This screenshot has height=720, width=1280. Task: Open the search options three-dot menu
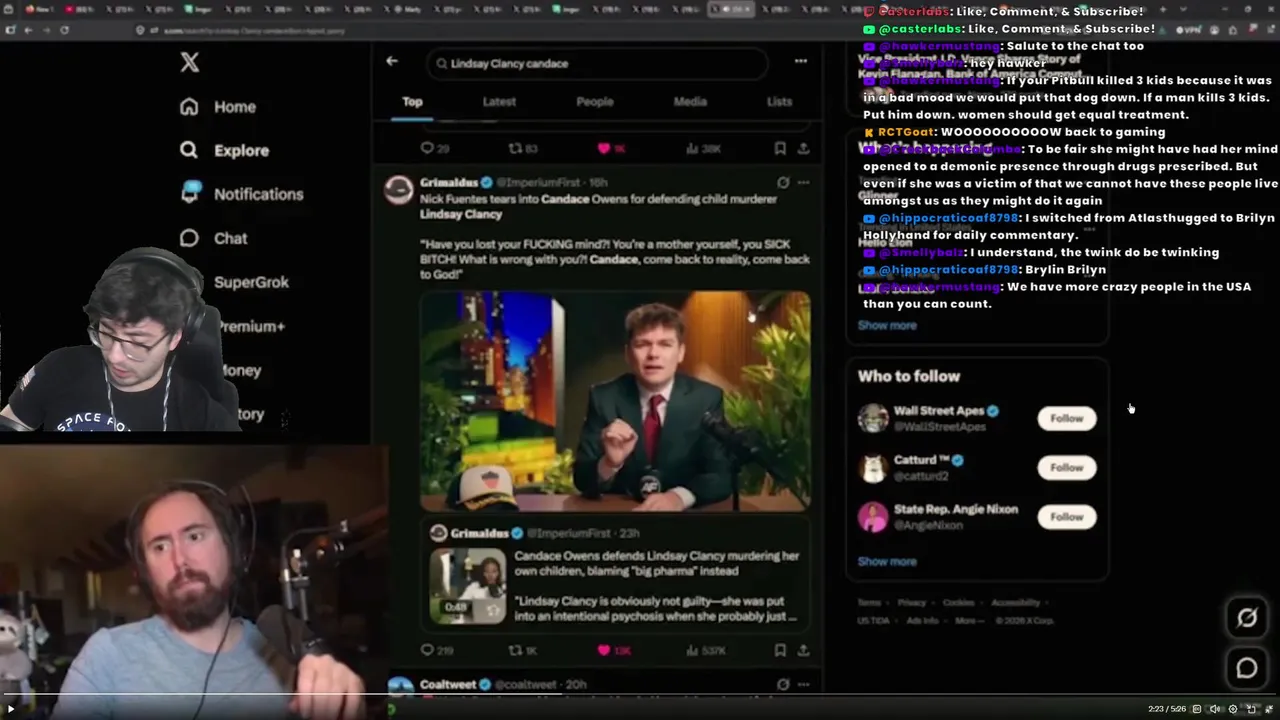801,61
